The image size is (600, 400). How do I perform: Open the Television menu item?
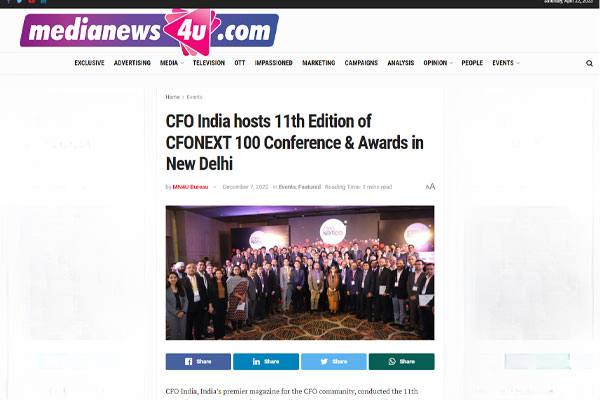click(x=209, y=63)
